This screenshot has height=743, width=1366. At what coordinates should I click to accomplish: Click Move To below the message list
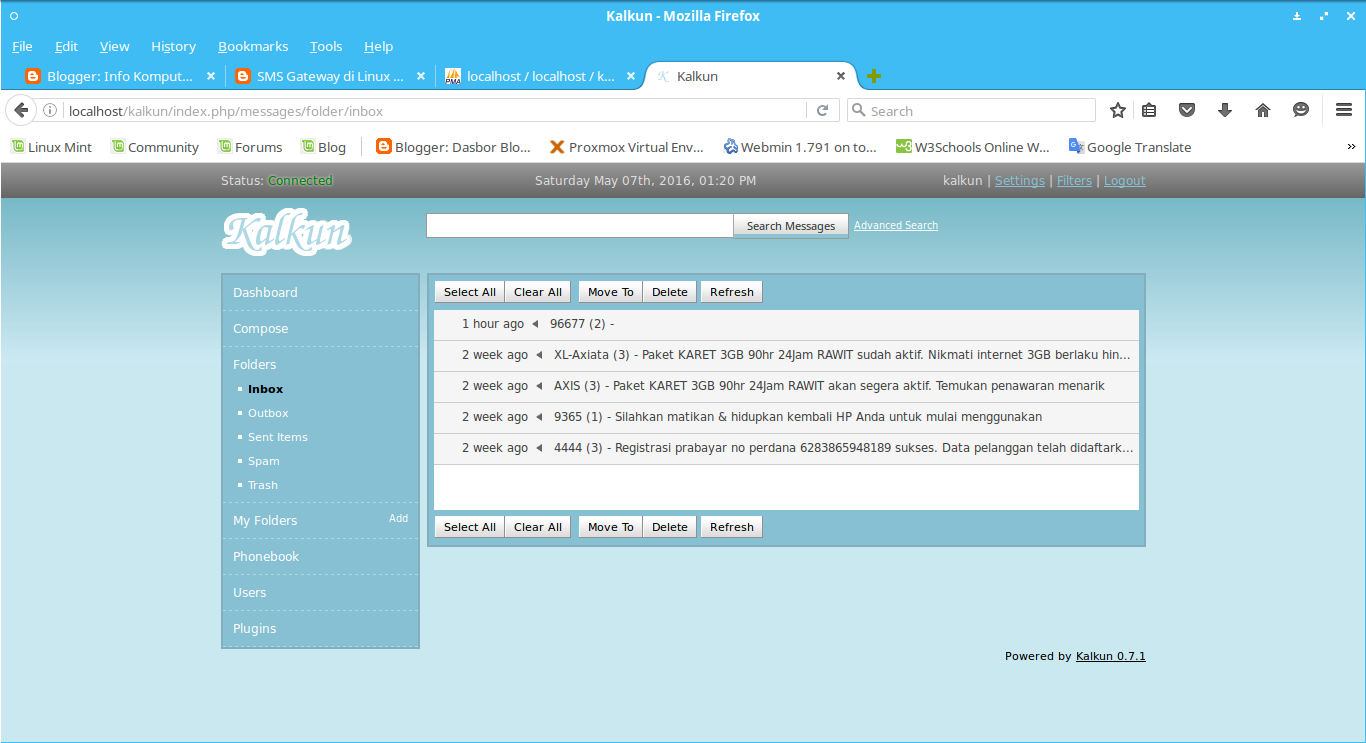(611, 527)
